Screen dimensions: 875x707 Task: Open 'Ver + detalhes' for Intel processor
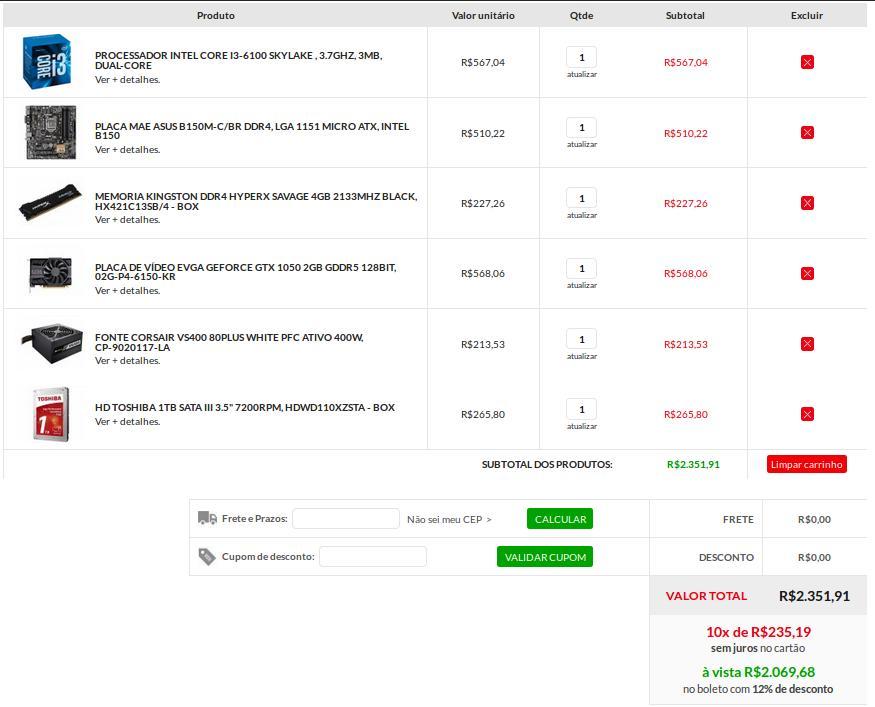[127, 80]
